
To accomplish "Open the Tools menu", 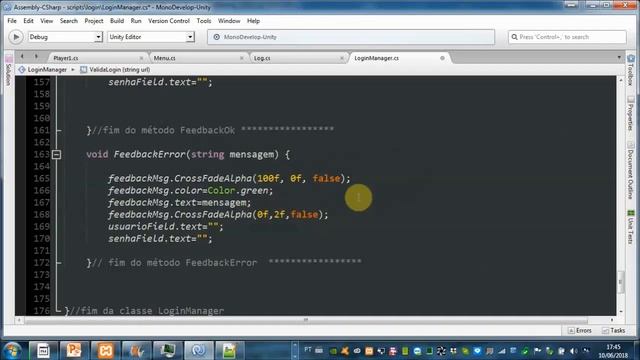I will point(204,21).
